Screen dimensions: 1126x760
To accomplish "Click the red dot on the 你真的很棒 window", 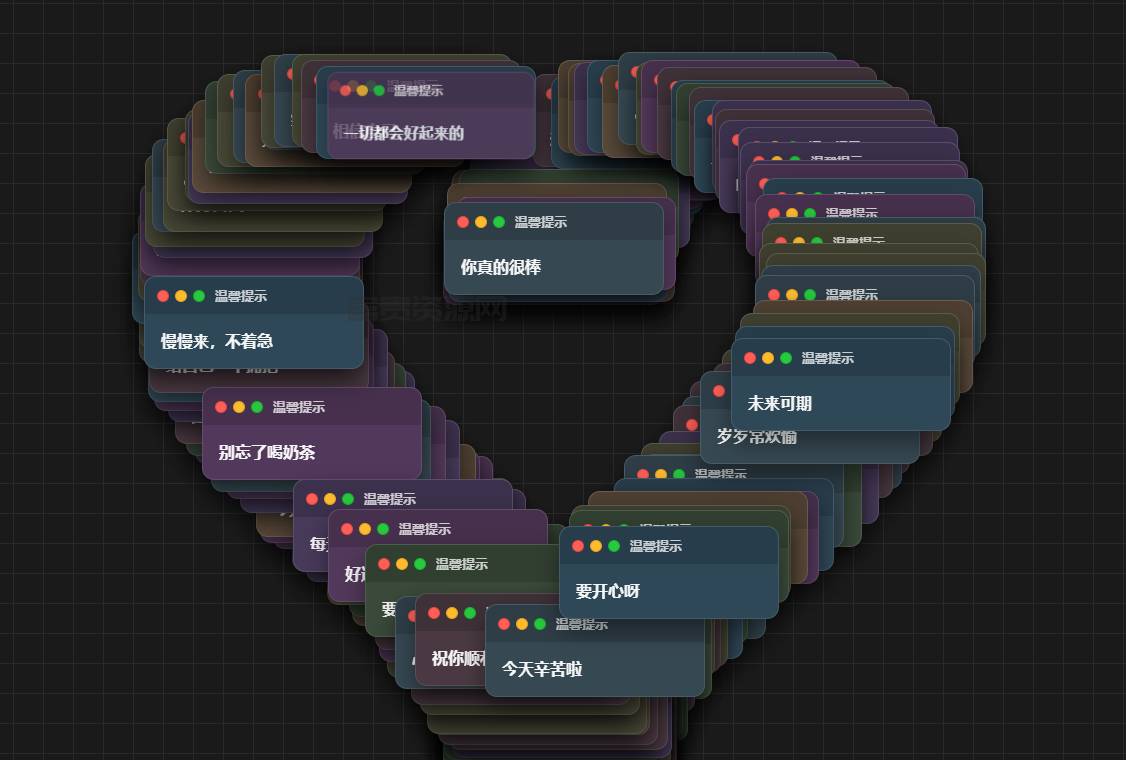I will coord(463,222).
